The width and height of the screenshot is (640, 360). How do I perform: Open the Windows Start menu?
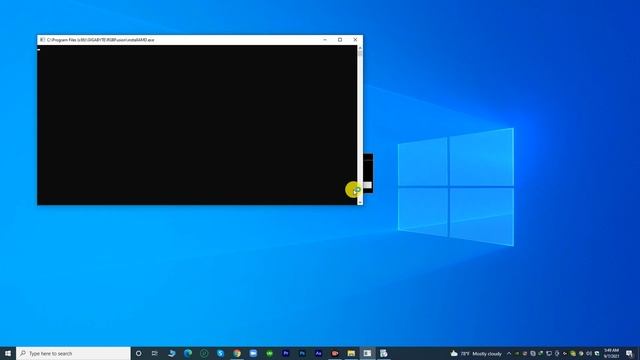(x=8, y=353)
